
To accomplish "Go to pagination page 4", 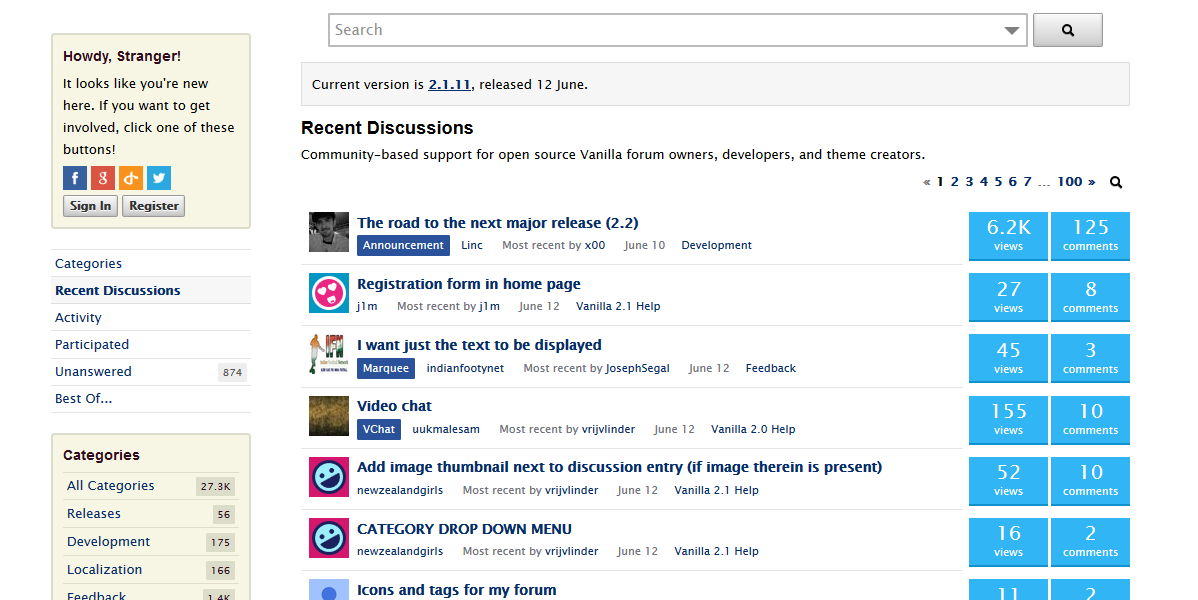I will click(x=983, y=182).
